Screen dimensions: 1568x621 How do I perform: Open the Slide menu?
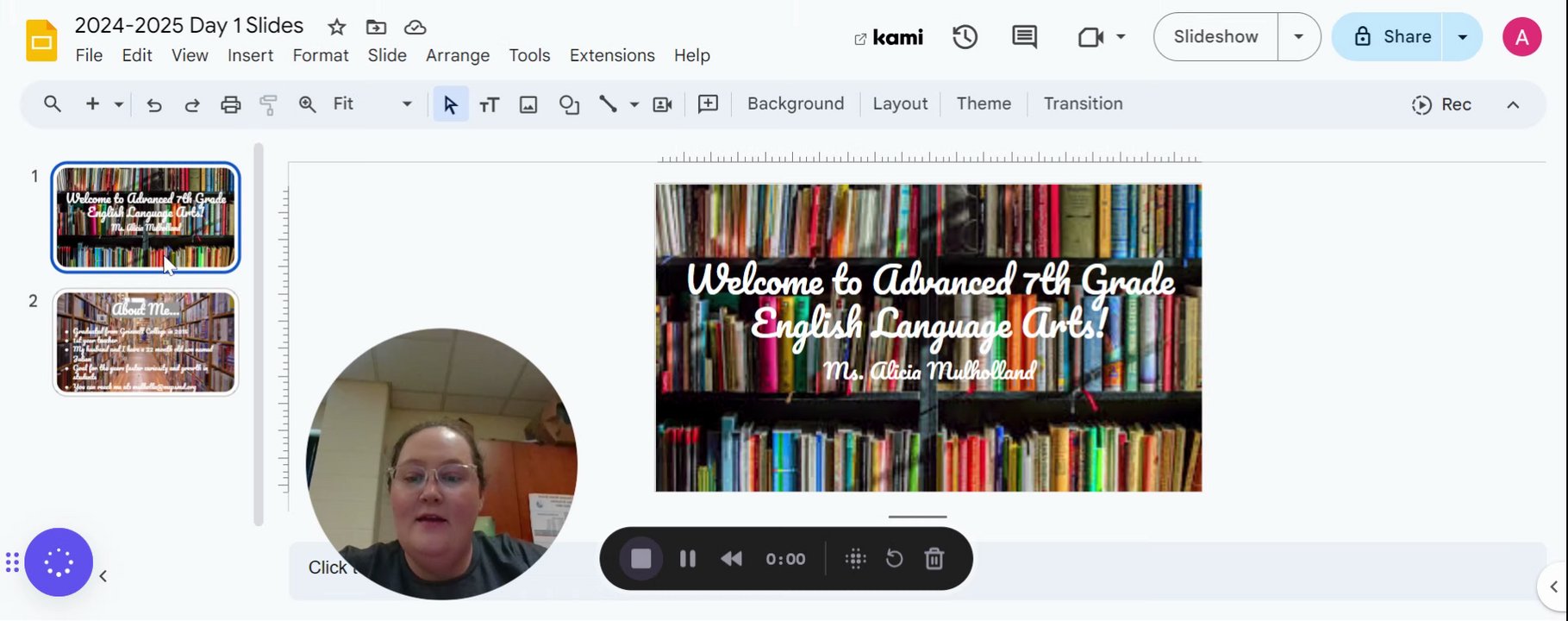click(387, 55)
